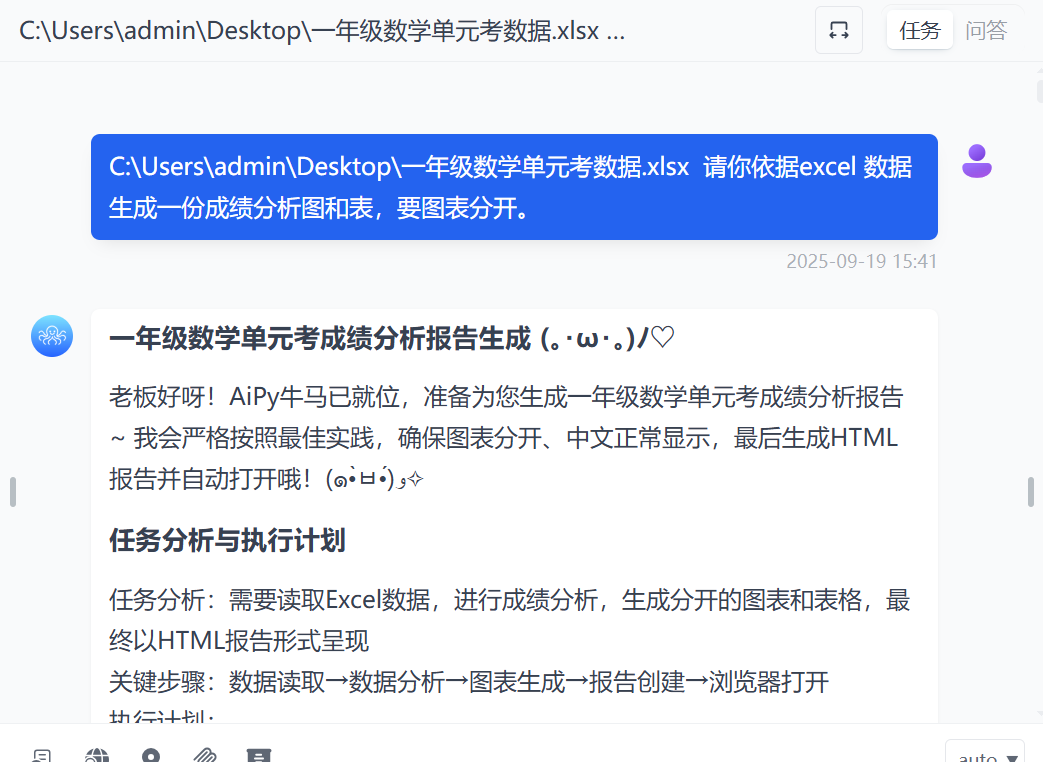
Task: Click the chat scrollbar thumb at top right
Action: 1039,91
